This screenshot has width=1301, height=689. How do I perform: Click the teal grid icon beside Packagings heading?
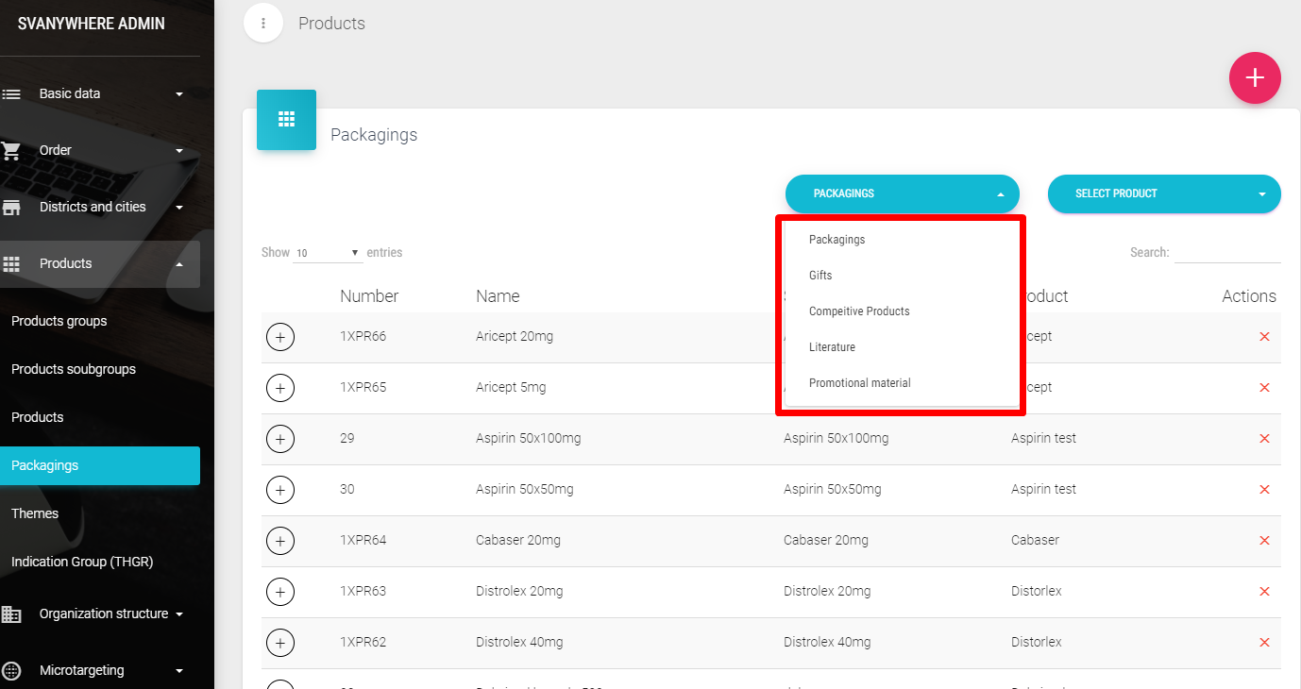click(286, 120)
